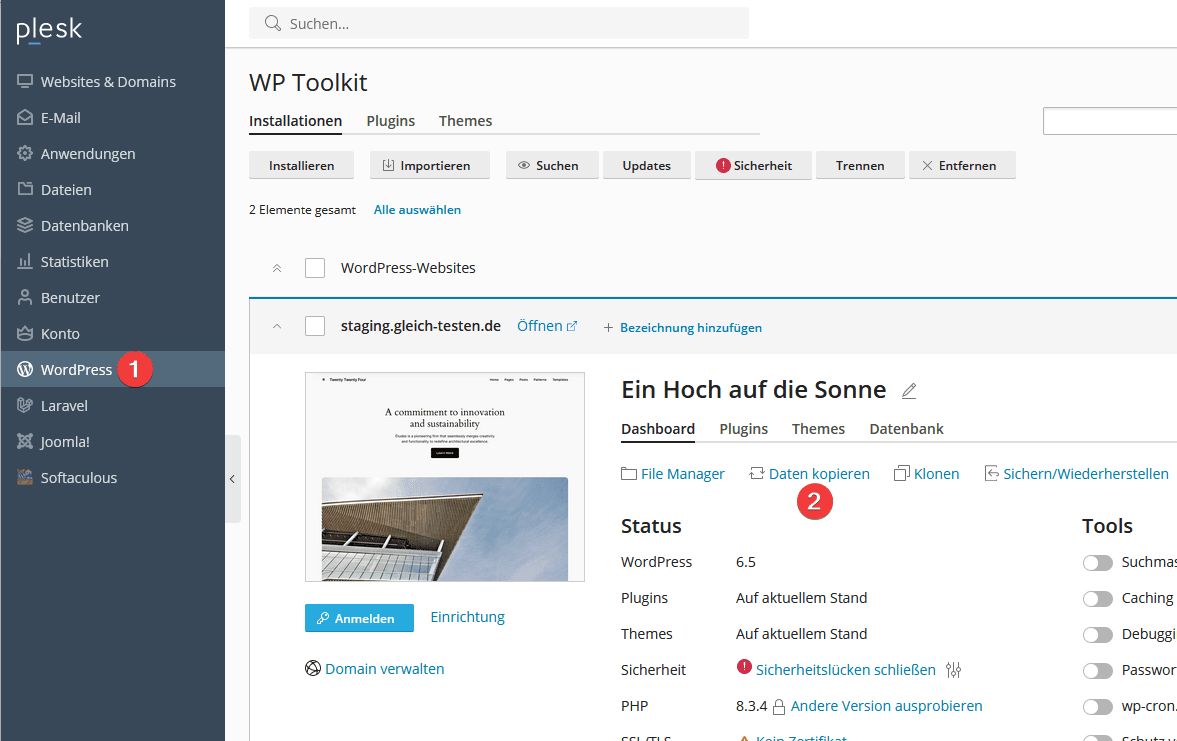This screenshot has width=1177, height=741.
Task: Click the pencil icon beside site title
Action: pyautogui.click(x=909, y=391)
